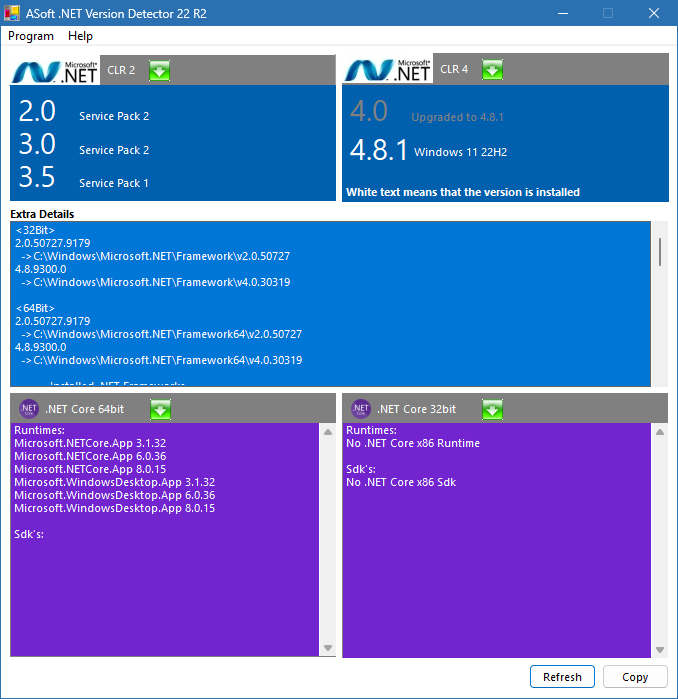Image resolution: width=678 pixels, height=699 pixels.
Task: Click the 3.5 version number
Action: [x=37, y=177]
